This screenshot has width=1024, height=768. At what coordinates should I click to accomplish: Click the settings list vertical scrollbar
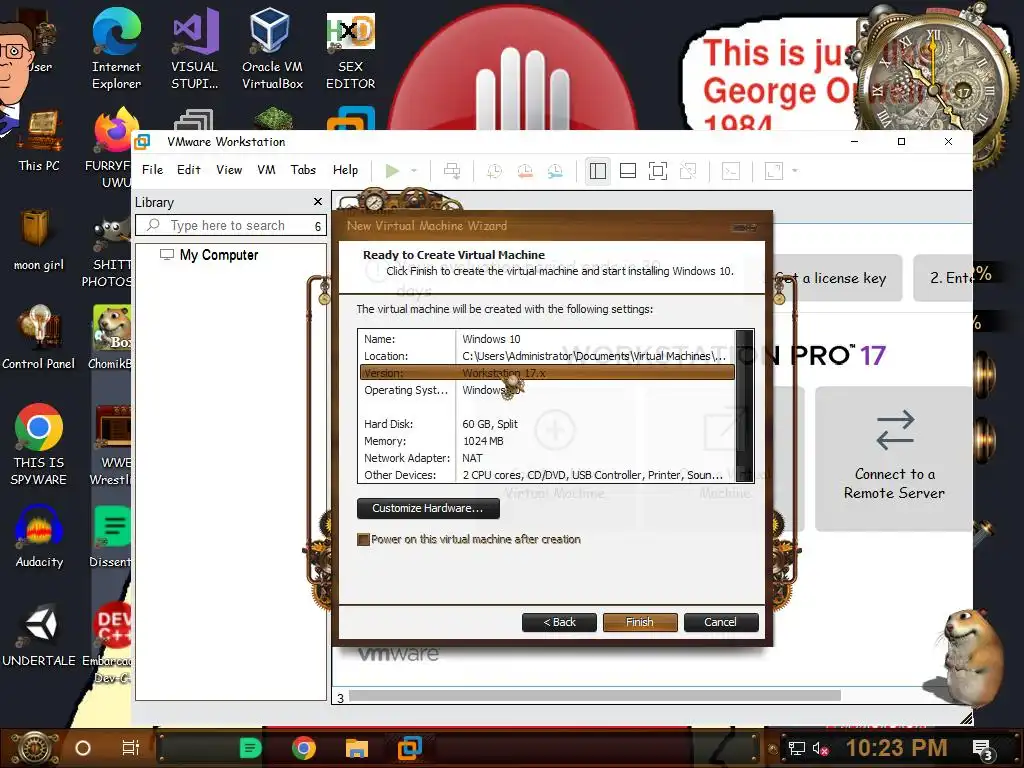pos(744,406)
